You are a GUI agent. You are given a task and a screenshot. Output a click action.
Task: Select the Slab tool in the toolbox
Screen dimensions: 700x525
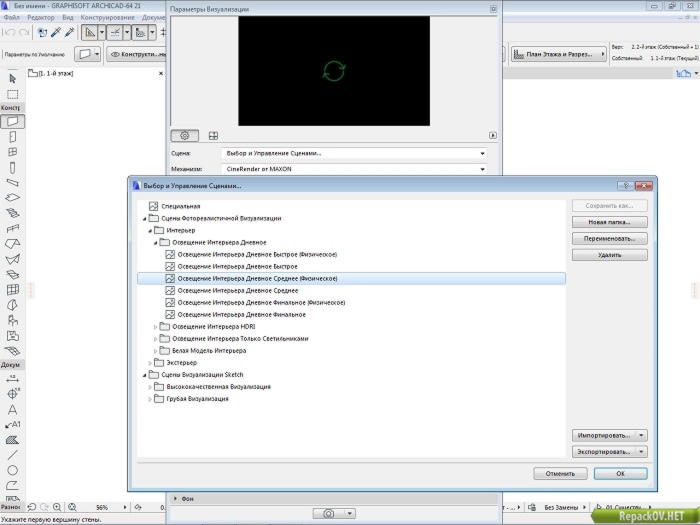[12, 198]
